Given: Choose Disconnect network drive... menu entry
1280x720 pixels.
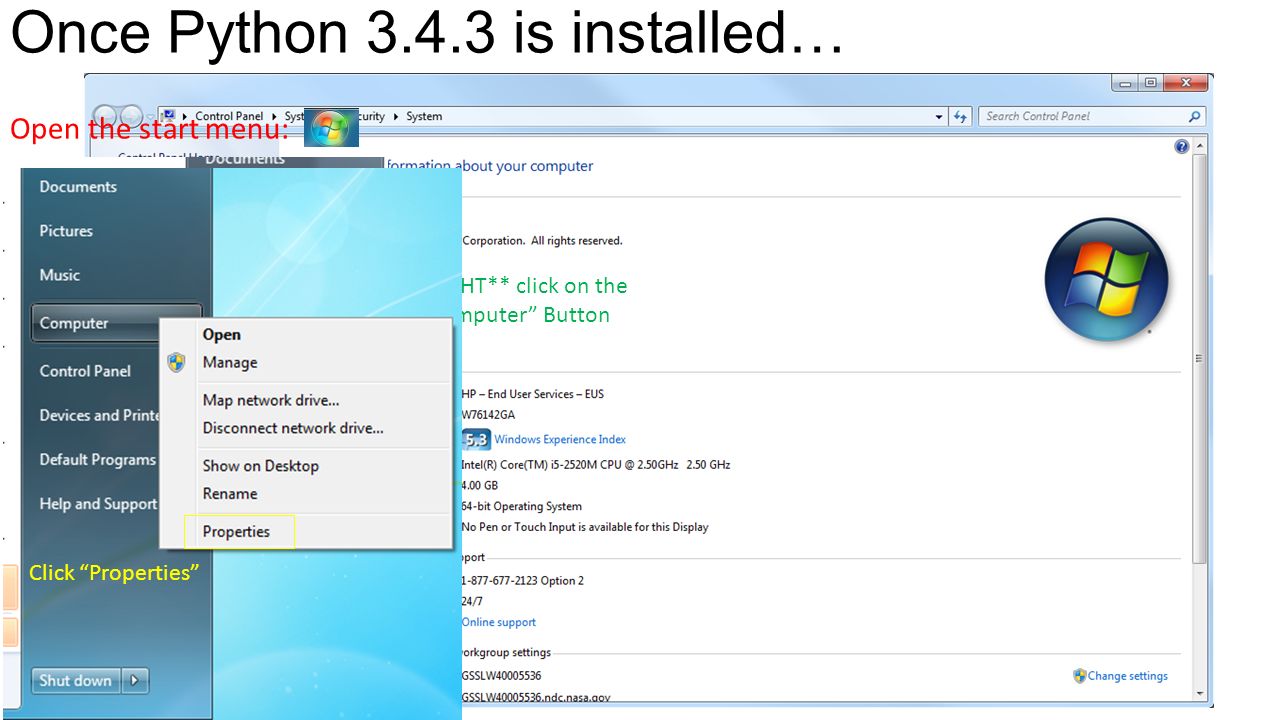Looking at the screenshot, I should pyautogui.click(x=293, y=428).
